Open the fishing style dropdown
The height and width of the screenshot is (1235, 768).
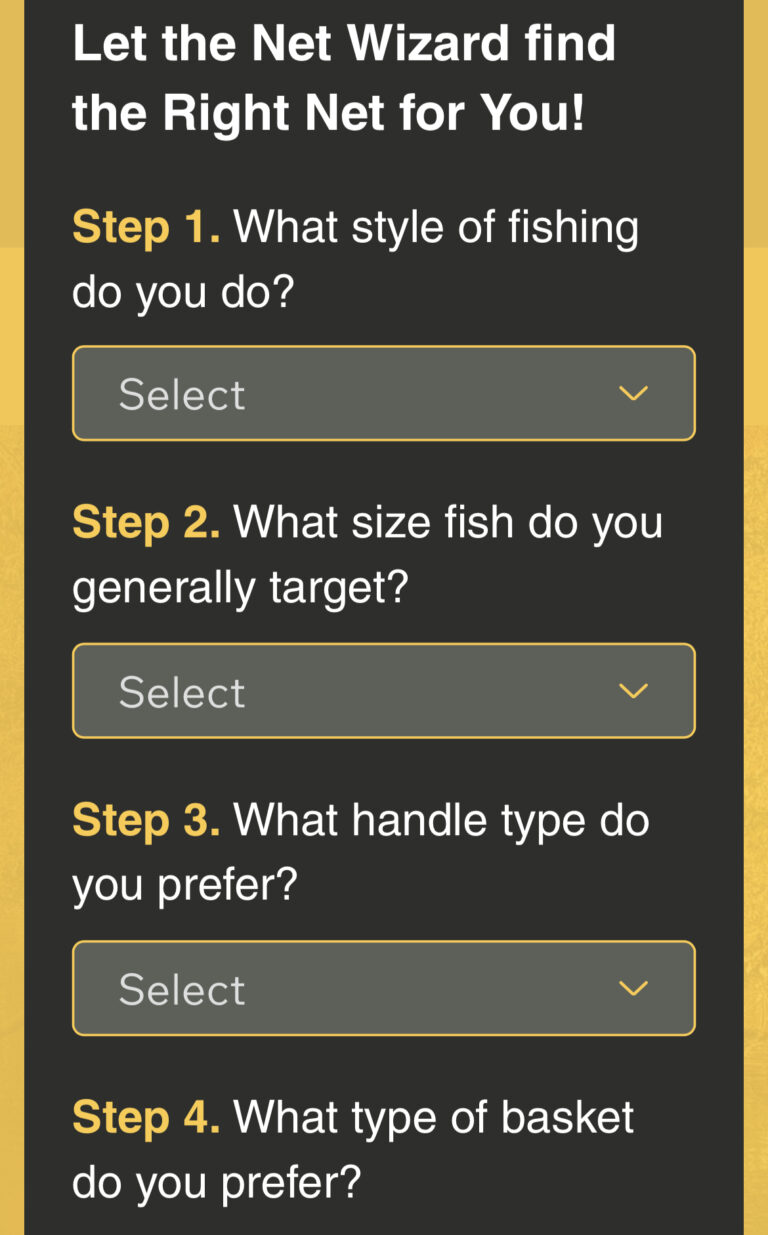tap(383, 394)
